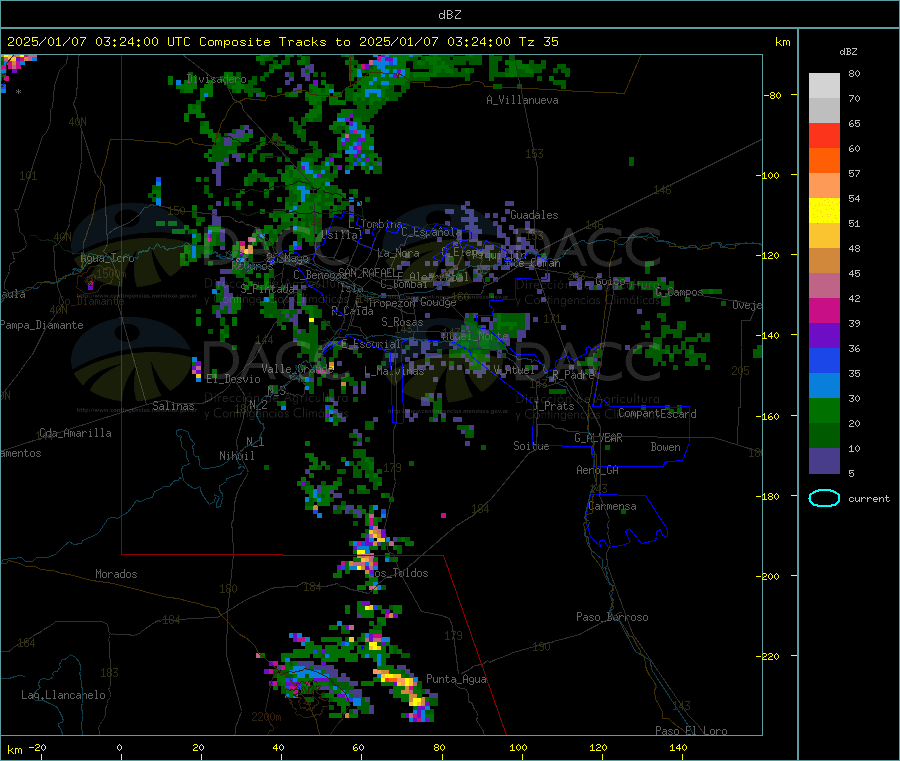Click the '100' tick on the horizontal km axis
This screenshot has height=761, width=900.
point(518,748)
